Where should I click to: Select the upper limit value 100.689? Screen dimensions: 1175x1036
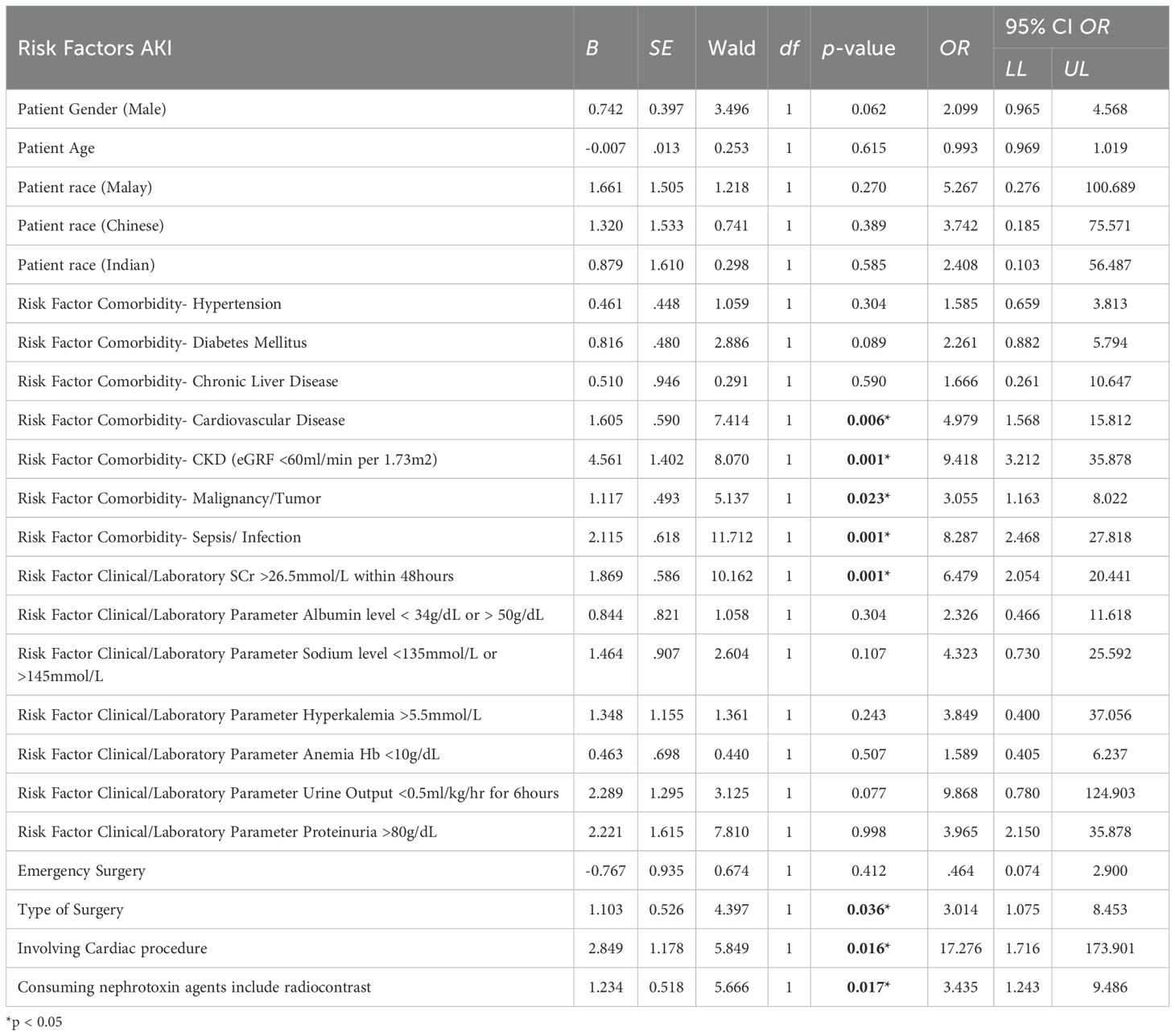click(1110, 188)
